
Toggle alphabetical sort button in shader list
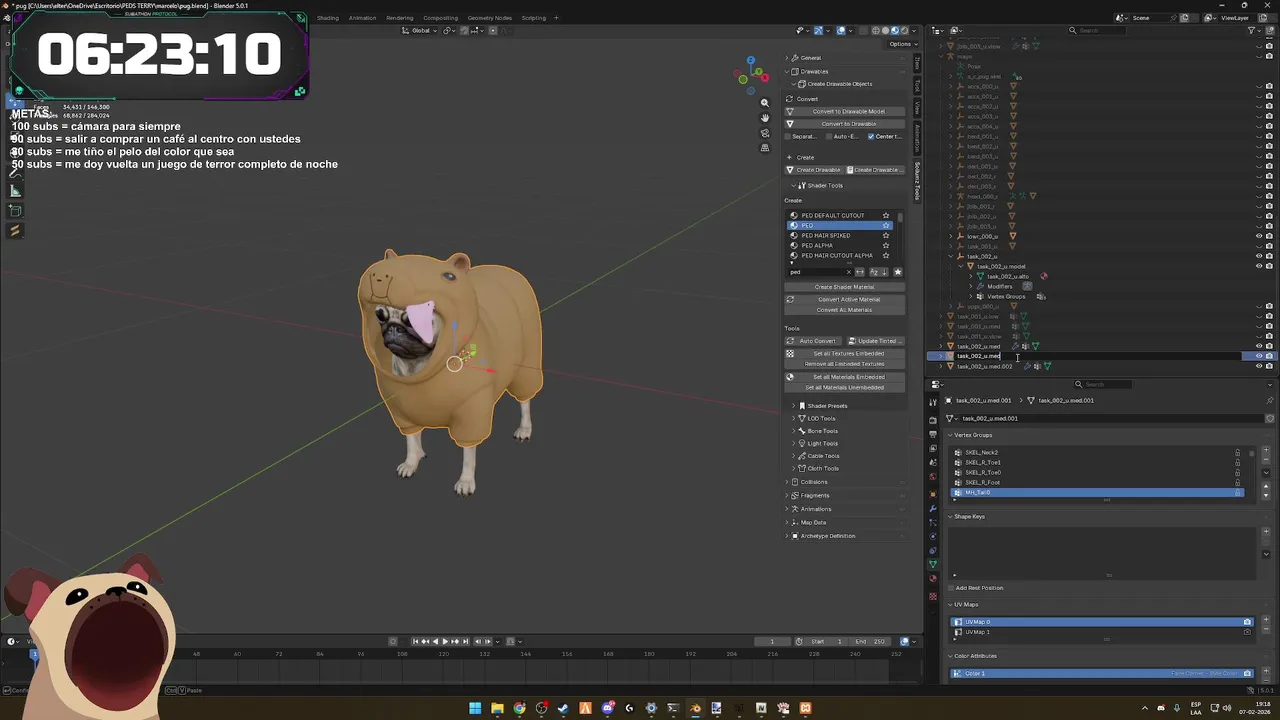point(873,272)
